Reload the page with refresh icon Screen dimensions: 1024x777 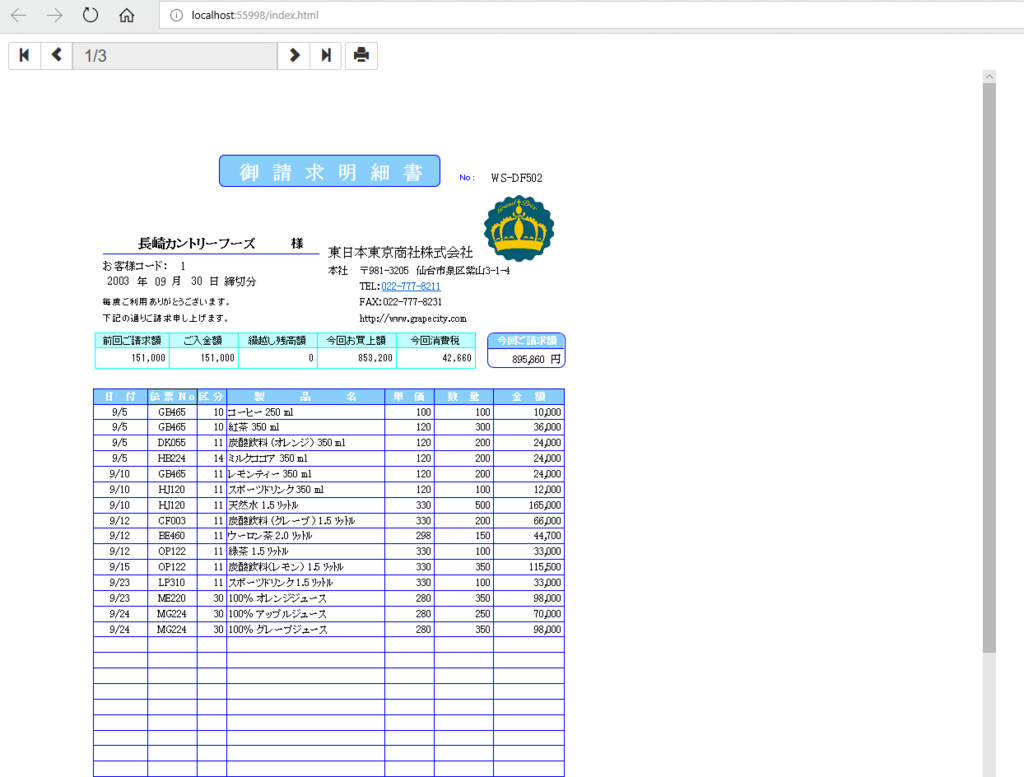pos(90,15)
